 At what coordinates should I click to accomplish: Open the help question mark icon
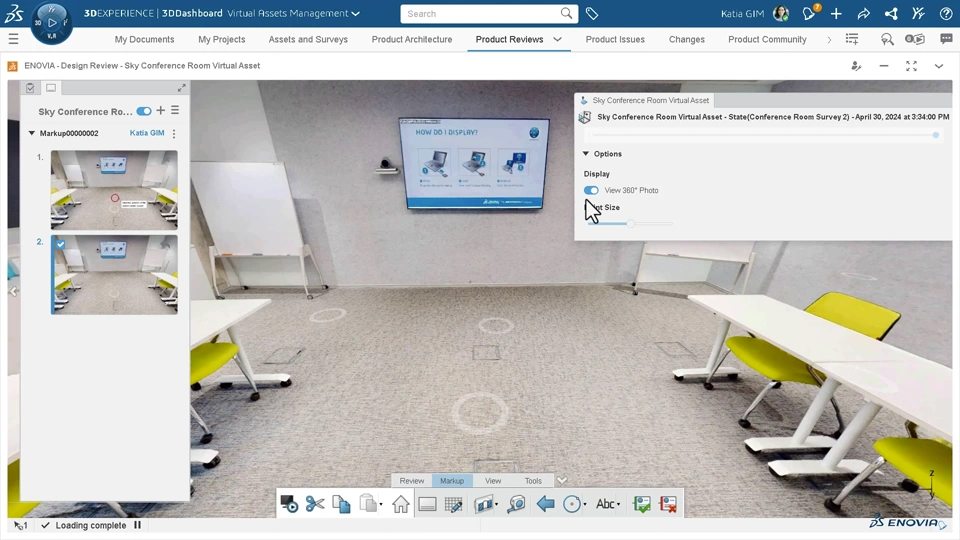tap(946, 13)
